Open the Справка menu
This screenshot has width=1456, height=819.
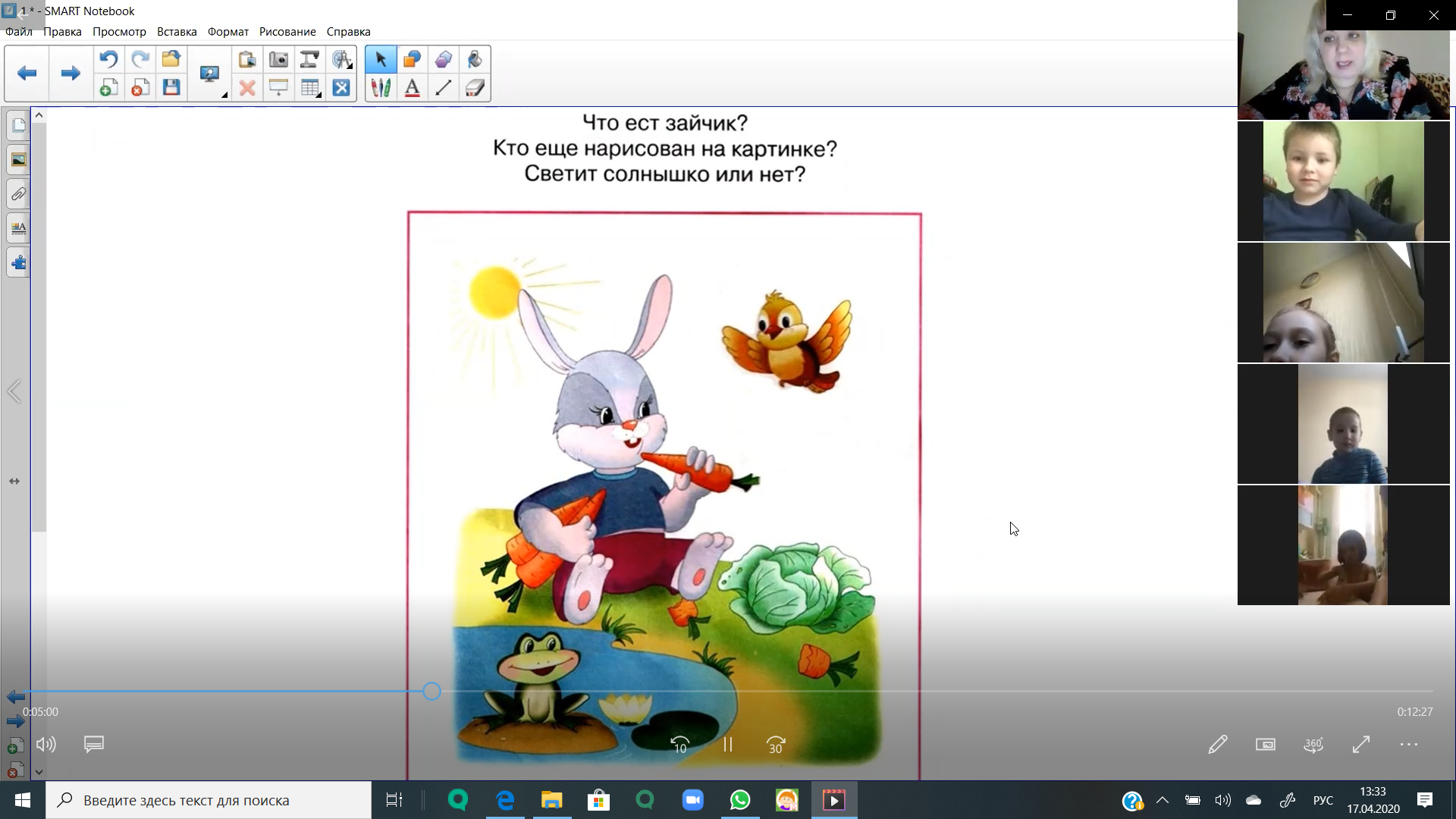click(x=349, y=32)
